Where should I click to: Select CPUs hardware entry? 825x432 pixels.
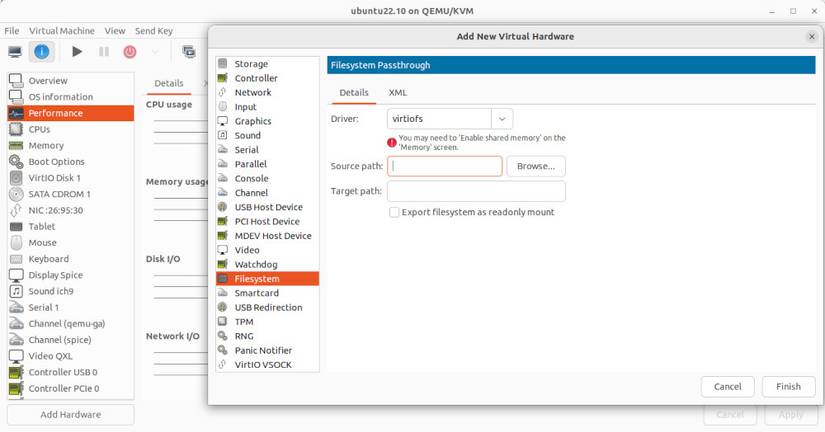point(71,129)
